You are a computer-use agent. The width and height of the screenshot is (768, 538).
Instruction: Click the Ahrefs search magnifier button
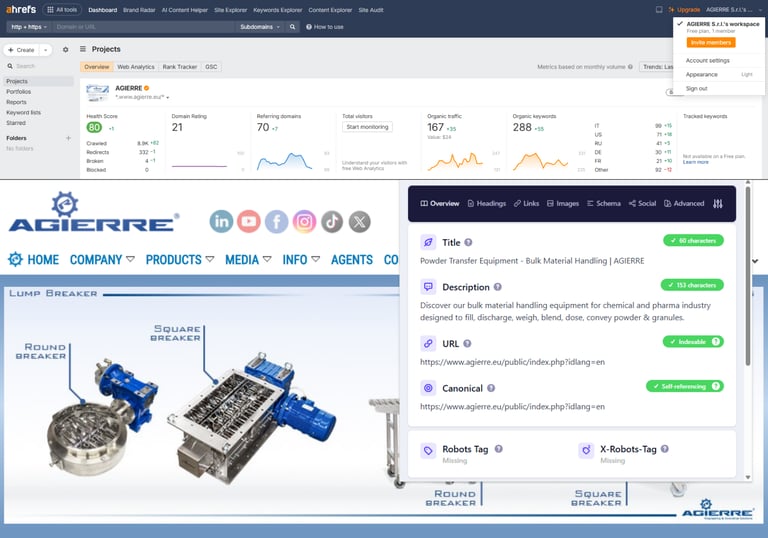click(x=292, y=27)
